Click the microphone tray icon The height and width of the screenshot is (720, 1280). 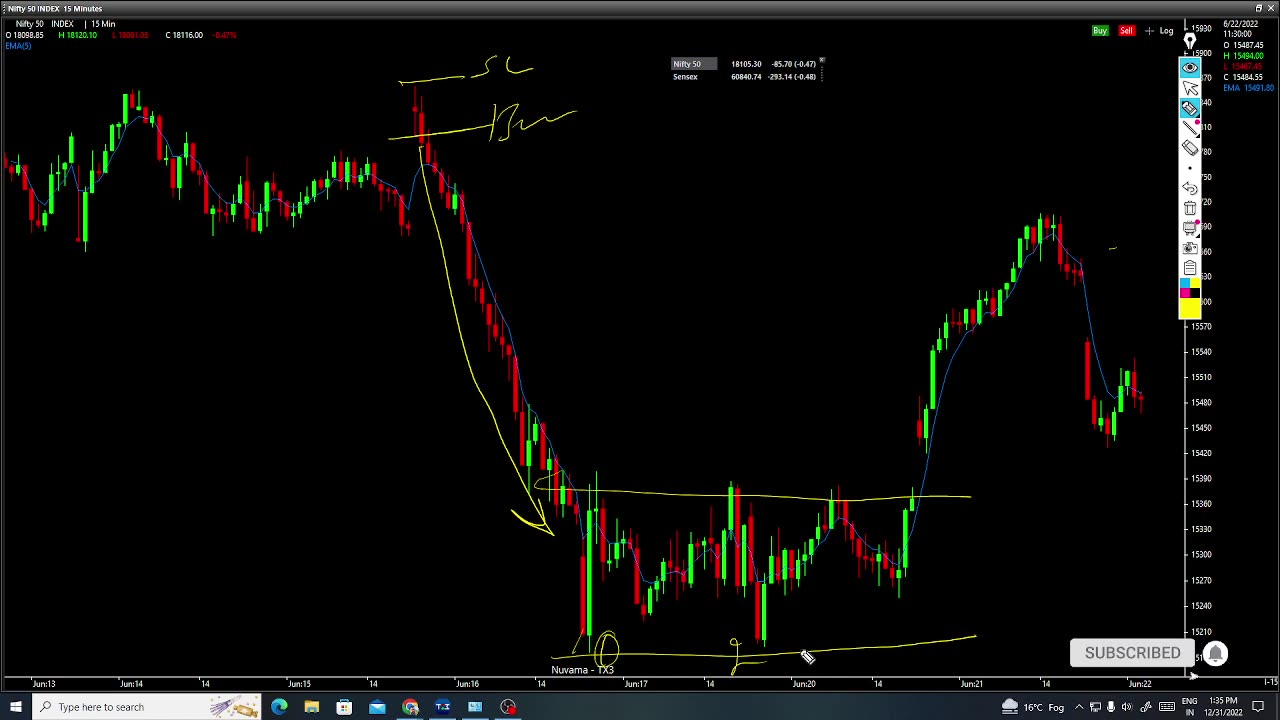(1110, 707)
